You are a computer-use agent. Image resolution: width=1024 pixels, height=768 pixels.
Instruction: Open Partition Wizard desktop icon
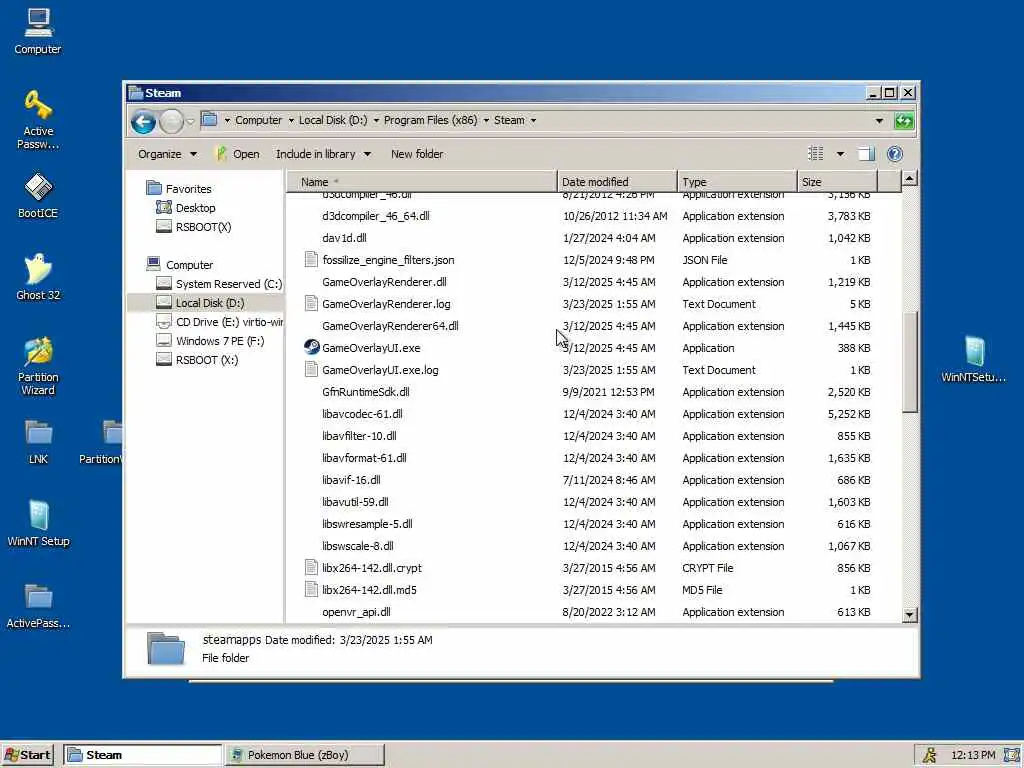(38, 366)
